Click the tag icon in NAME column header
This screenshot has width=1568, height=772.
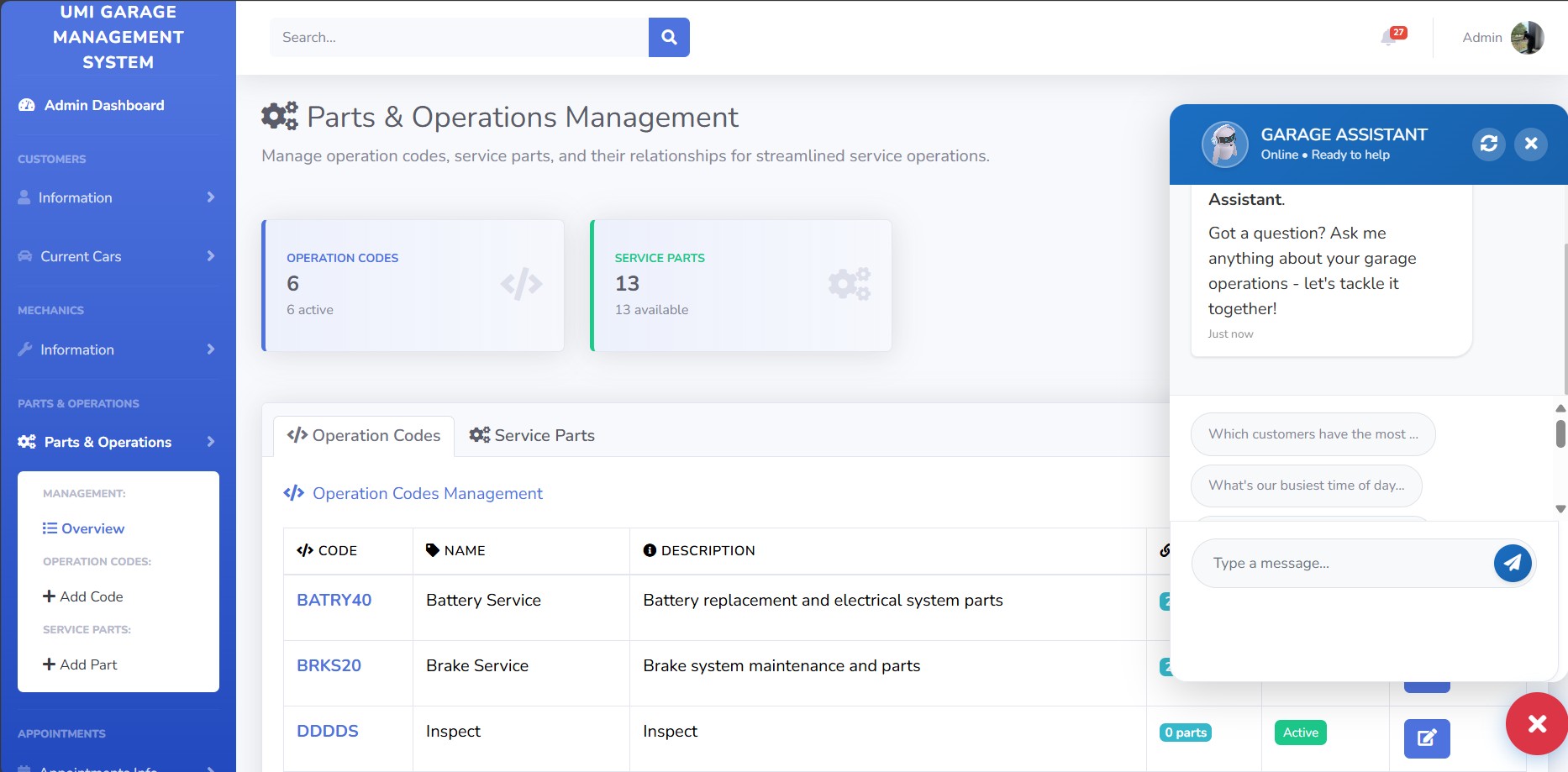pos(433,550)
